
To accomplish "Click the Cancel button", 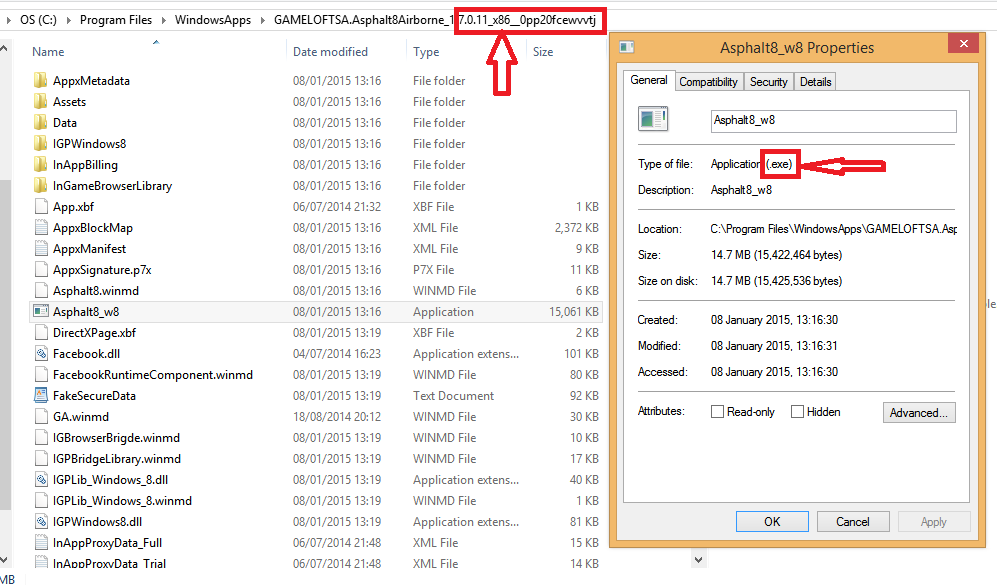I will point(852,521).
